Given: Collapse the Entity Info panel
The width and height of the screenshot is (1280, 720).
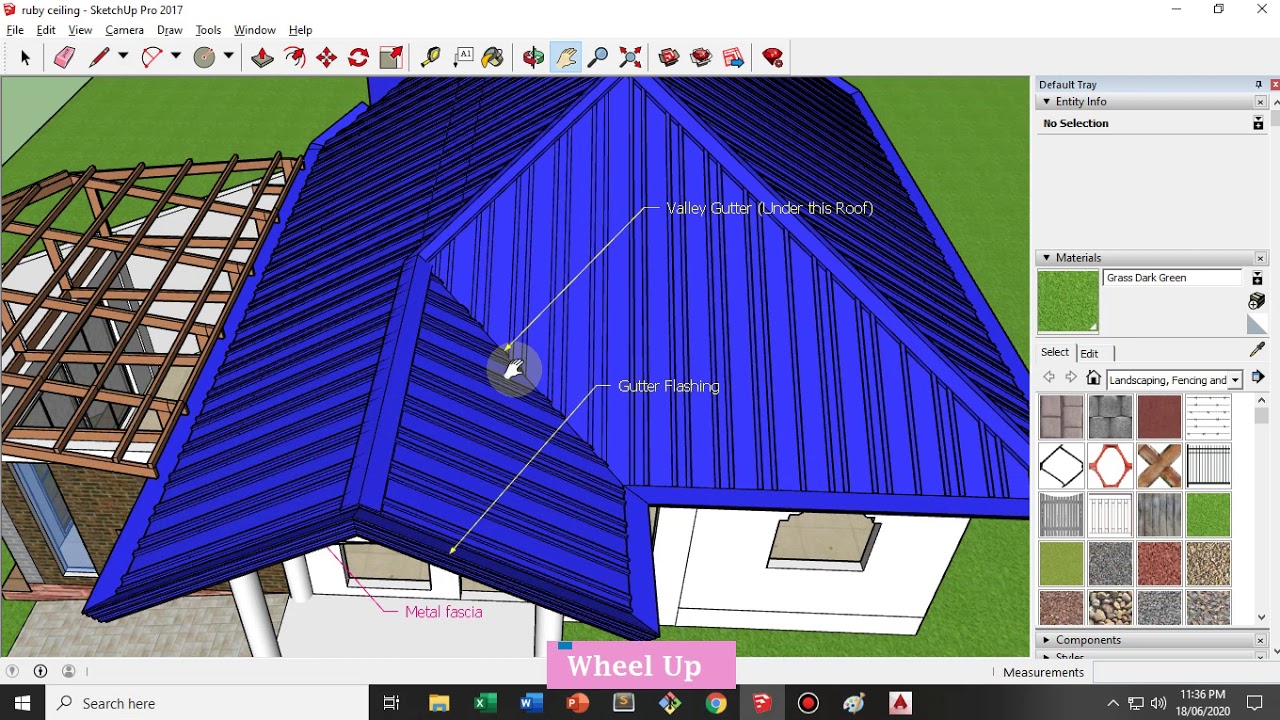Looking at the screenshot, I should 1047,101.
